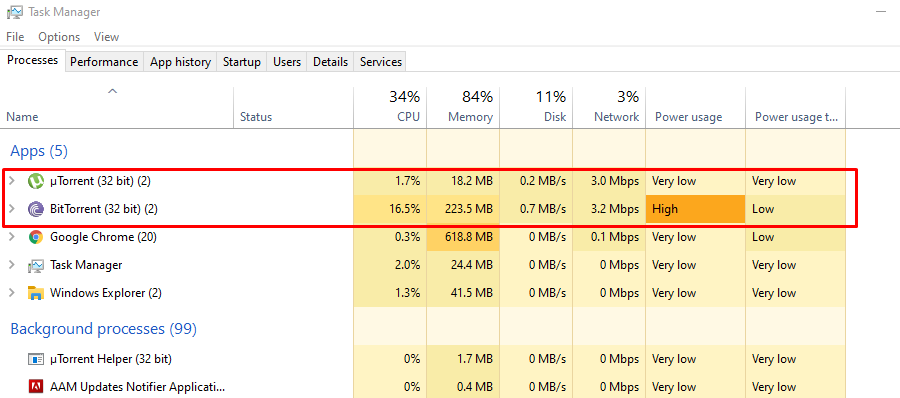900x398 pixels.
Task: Select the µTorrent (32 bit) (2) row name
Action: (x=100, y=181)
